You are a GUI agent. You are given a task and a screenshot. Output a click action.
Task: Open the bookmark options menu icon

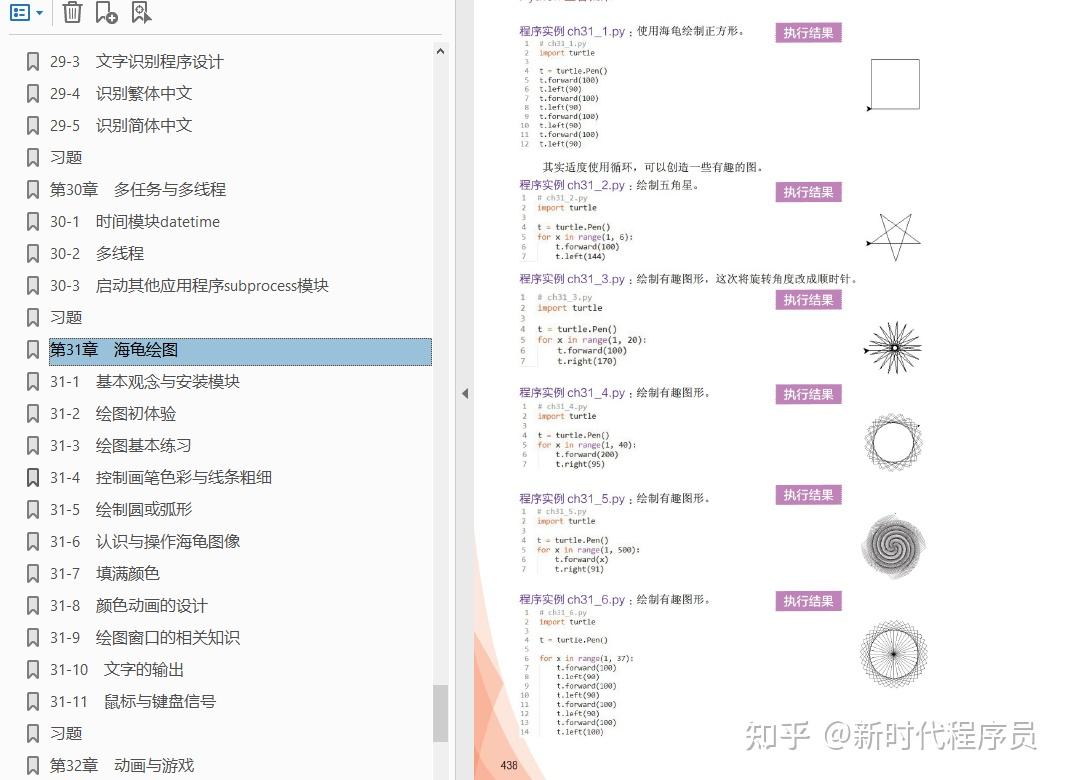[26, 13]
